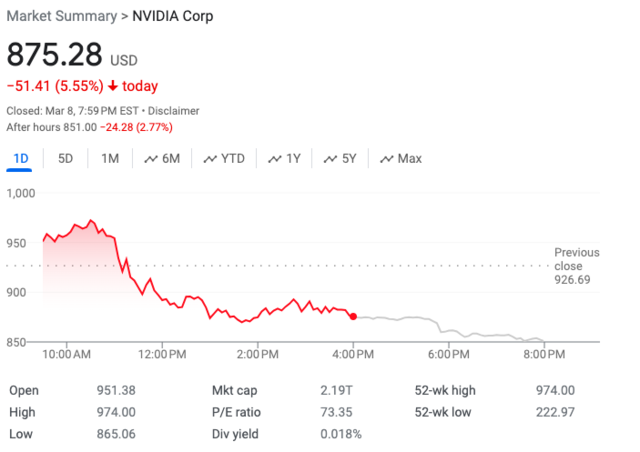Click the red 4:00 PM closing marker dot
The height and width of the screenshot is (452, 640).
353,317
